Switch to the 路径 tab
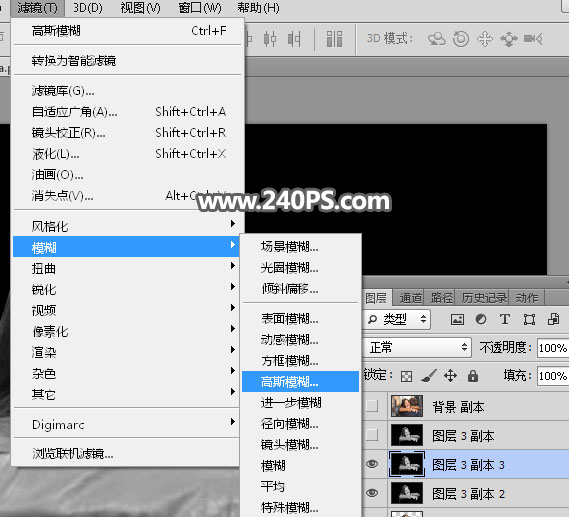 click(441, 298)
